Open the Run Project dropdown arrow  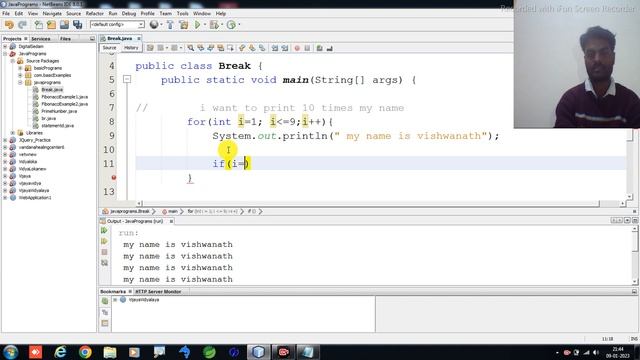click(x=204, y=24)
